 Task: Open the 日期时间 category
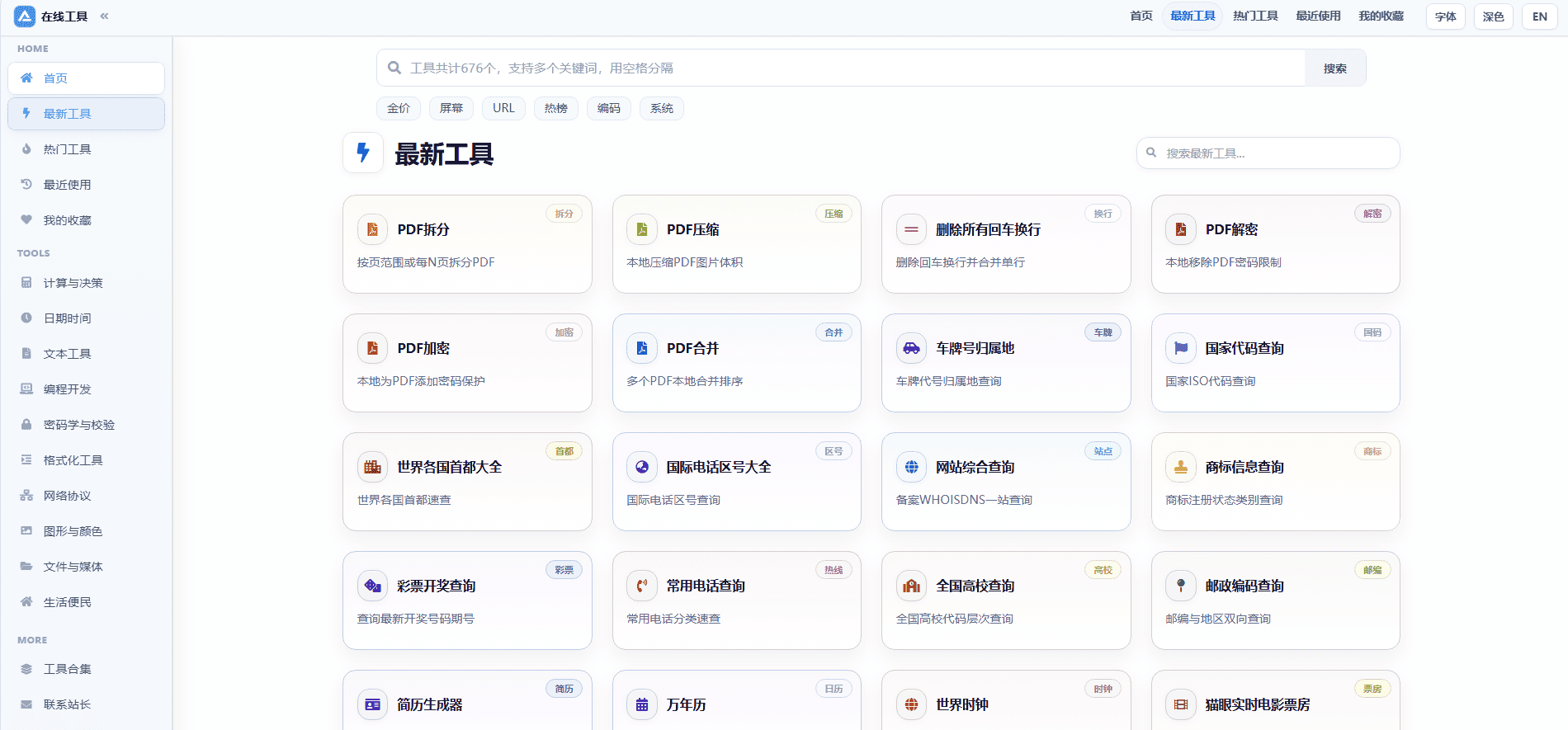[x=86, y=318]
